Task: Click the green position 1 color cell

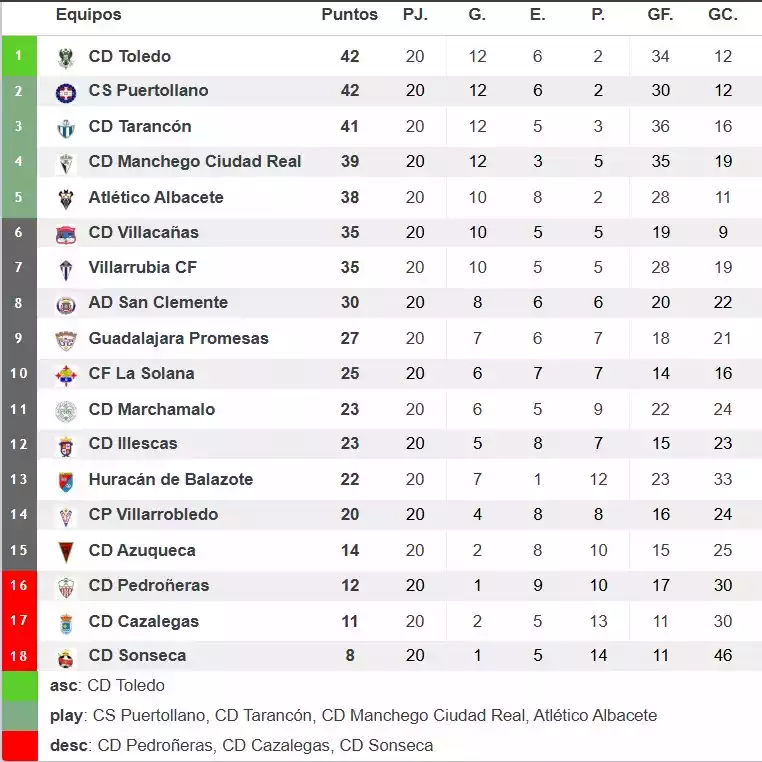Action: click(x=18, y=57)
